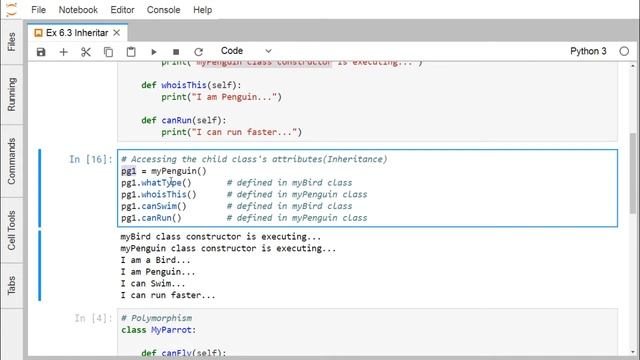Click the line pg1 = myPenguin()
The width and height of the screenshot is (640, 360).
[x=164, y=171]
